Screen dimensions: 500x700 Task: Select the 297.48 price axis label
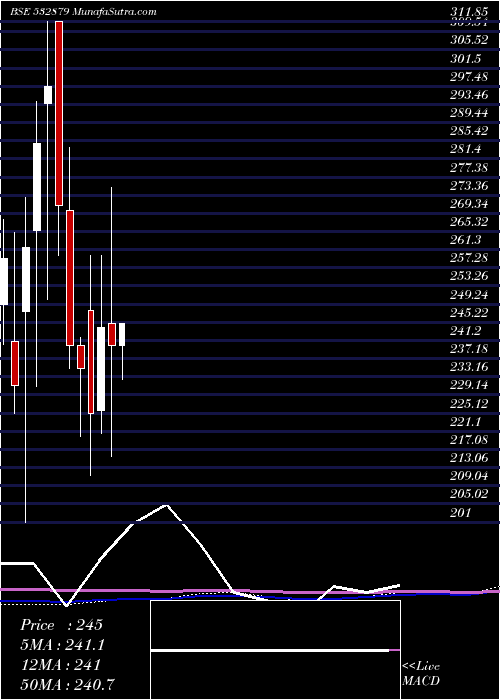pos(468,77)
